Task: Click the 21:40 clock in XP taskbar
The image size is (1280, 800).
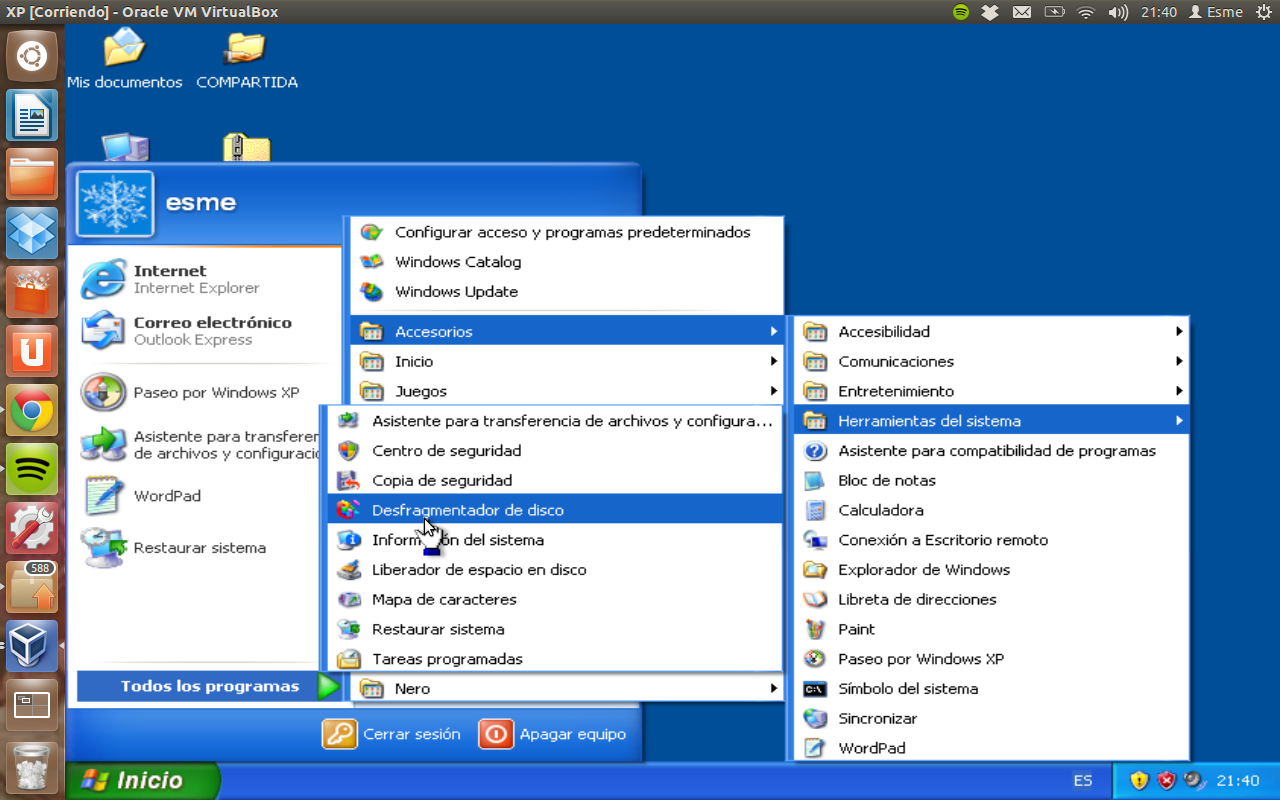Action: click(1238, 780)
